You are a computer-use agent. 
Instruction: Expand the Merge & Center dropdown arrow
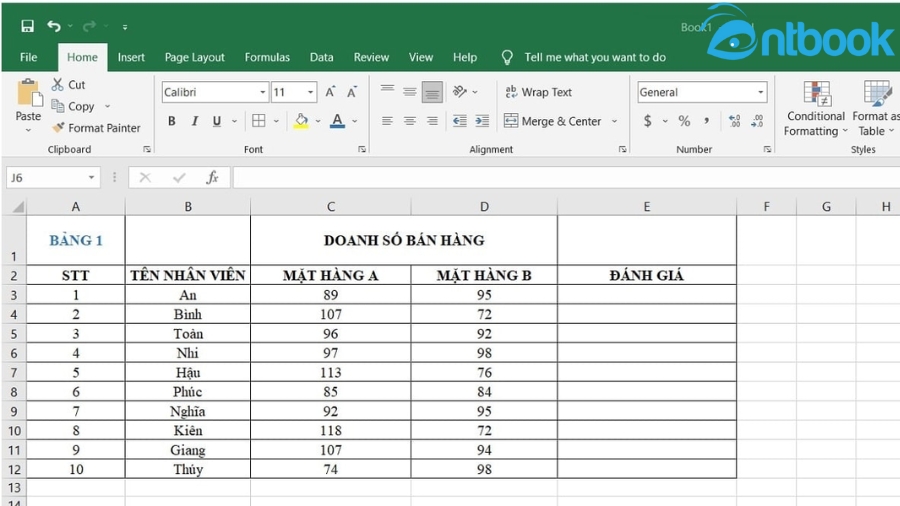[x=614, y=121]
